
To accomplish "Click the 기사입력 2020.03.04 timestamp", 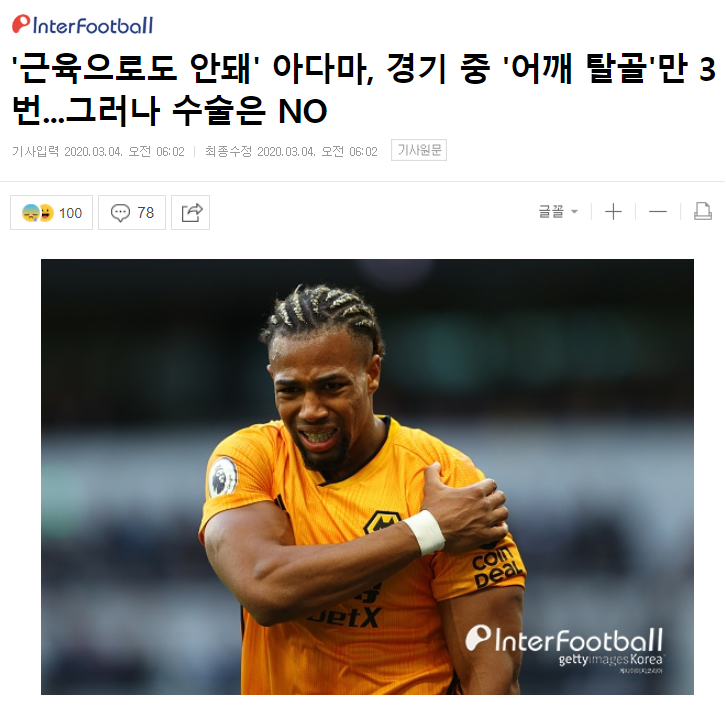I will click(98, 151).
